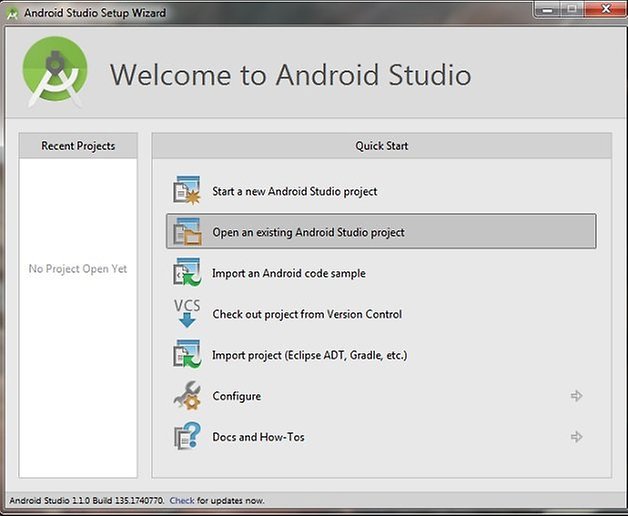The height and width of the screenshot is (516, 628).
Task: Minimize the Setup Wizard window
Action: click(547, 10)
